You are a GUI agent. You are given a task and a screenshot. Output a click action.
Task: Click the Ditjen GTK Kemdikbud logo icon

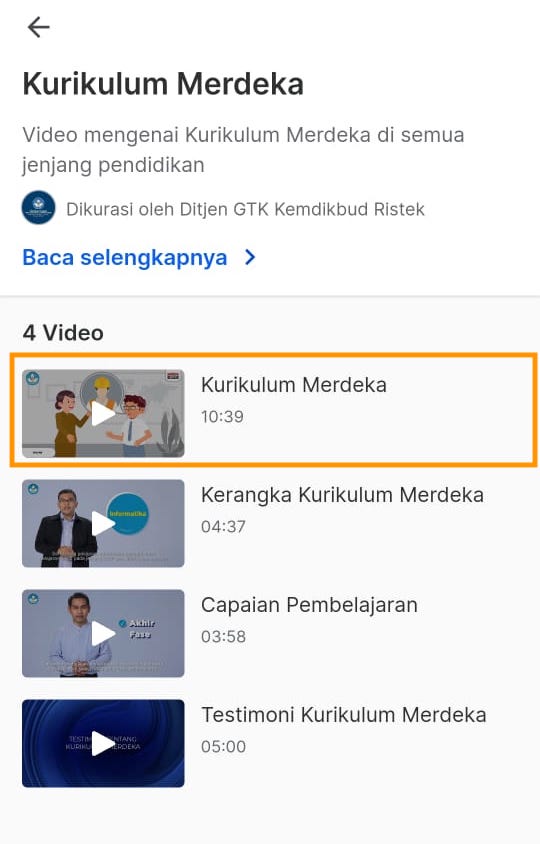point(38,208)
